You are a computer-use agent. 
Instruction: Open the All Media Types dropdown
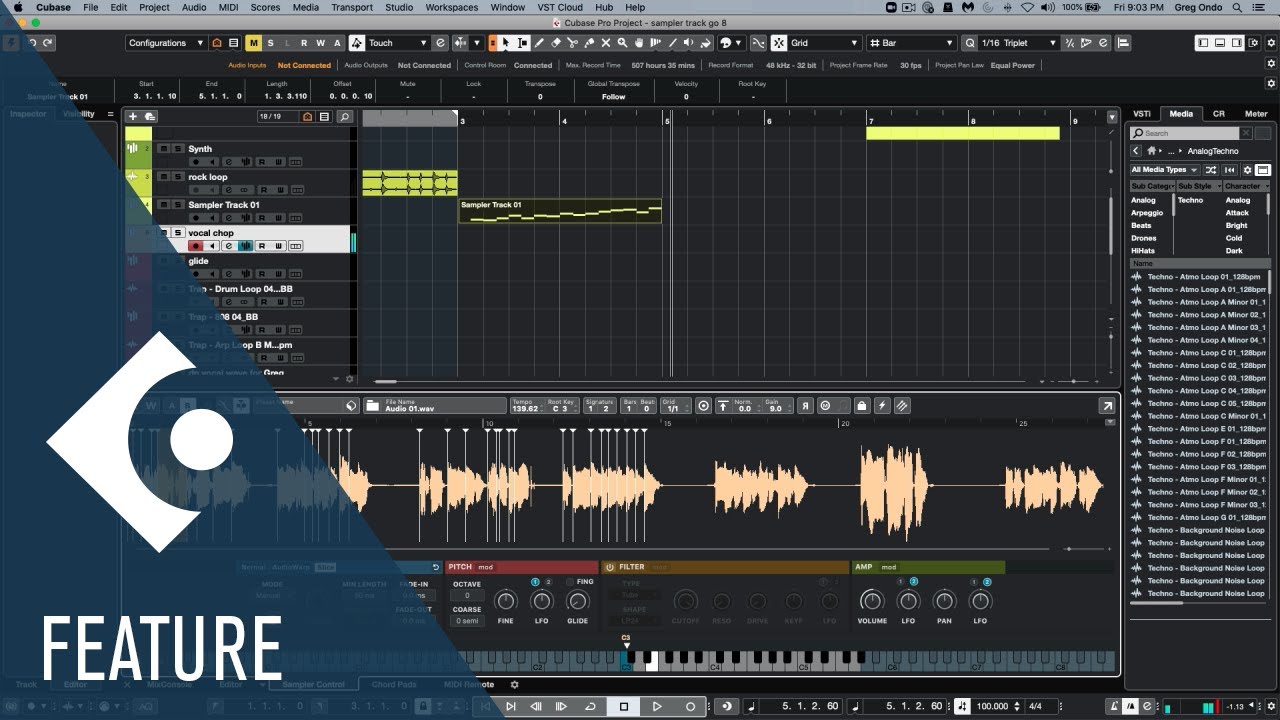pos(1165,170)
